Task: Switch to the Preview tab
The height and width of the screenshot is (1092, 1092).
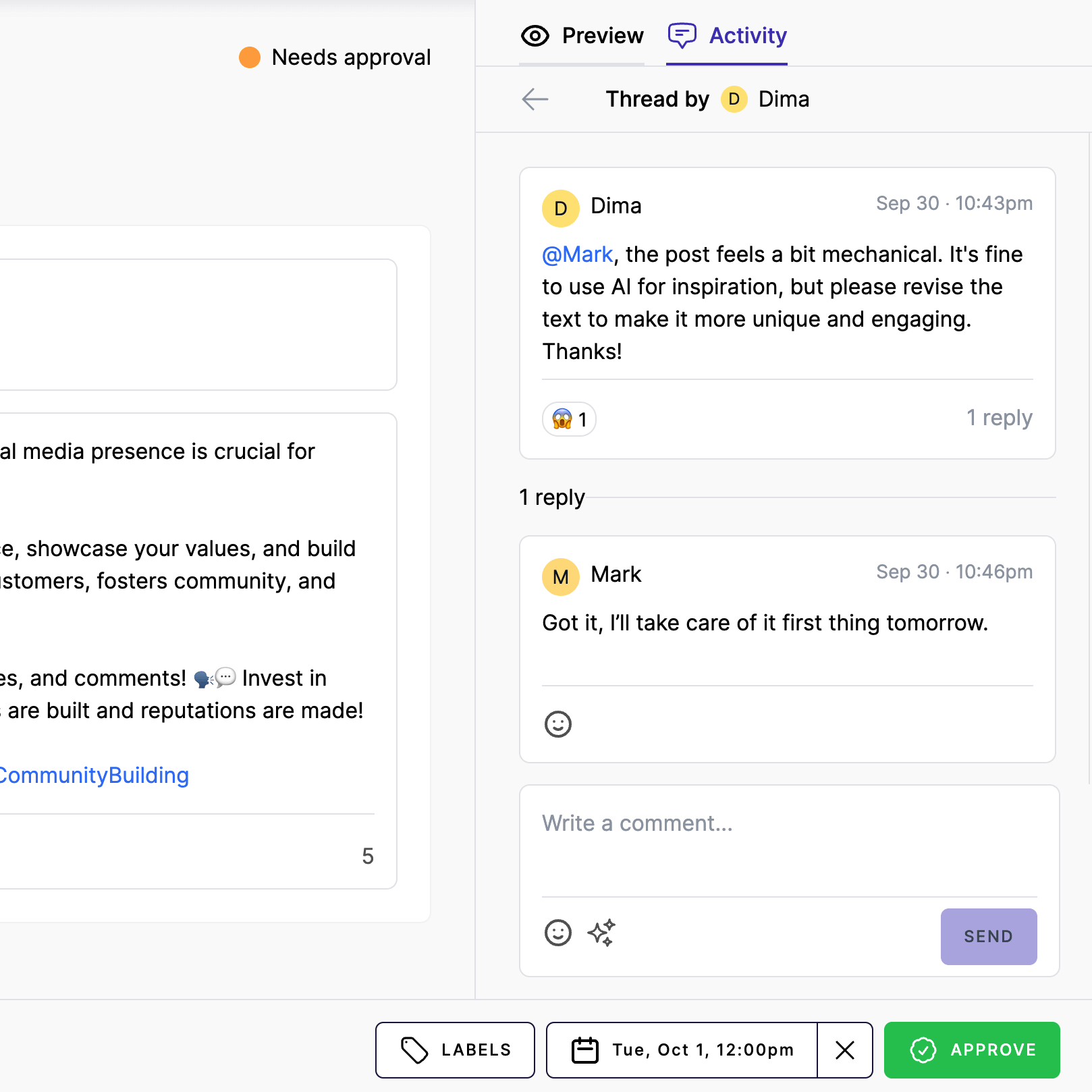Action: (582, 36)
